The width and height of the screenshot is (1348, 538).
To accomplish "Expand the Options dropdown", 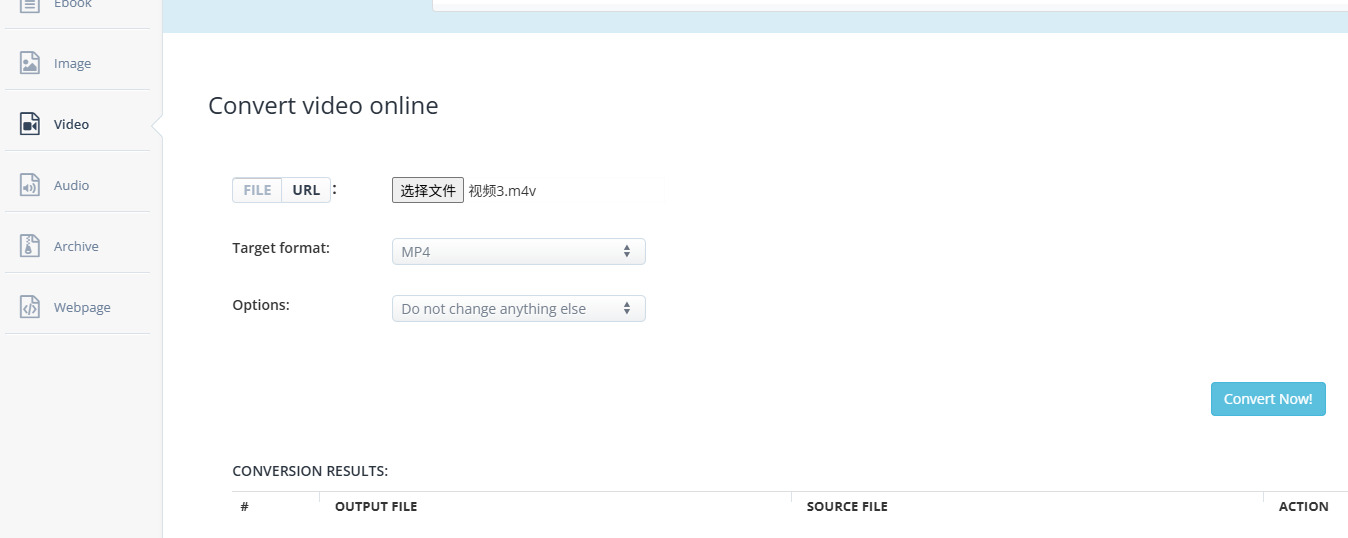I will click(518, 309).
